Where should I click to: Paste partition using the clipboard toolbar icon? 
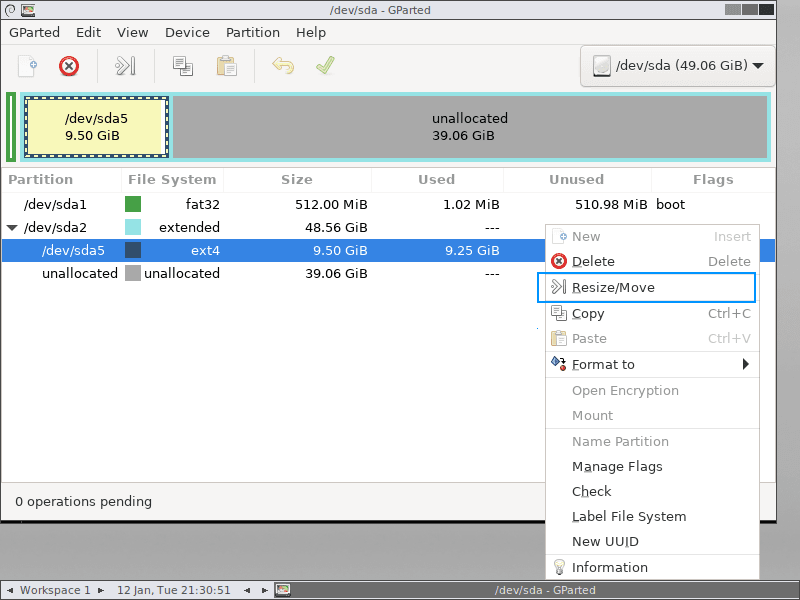pos(225,65)
